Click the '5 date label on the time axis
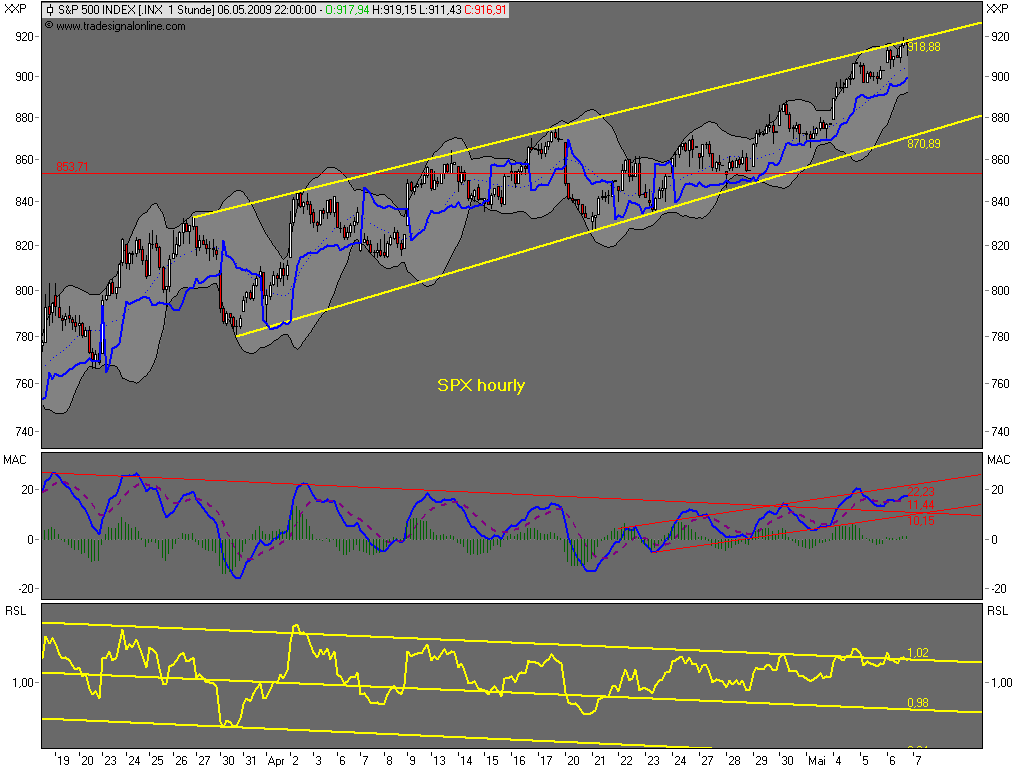 pos(865,761)
